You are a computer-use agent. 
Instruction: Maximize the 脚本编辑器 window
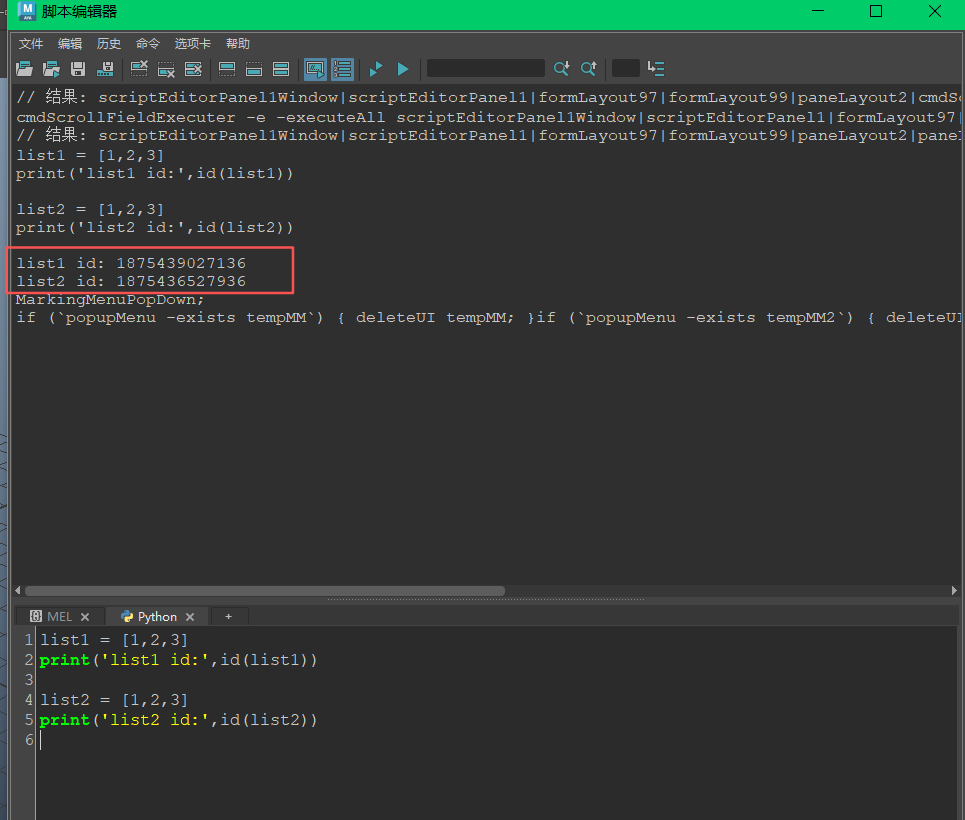click(x=876, y=11)
